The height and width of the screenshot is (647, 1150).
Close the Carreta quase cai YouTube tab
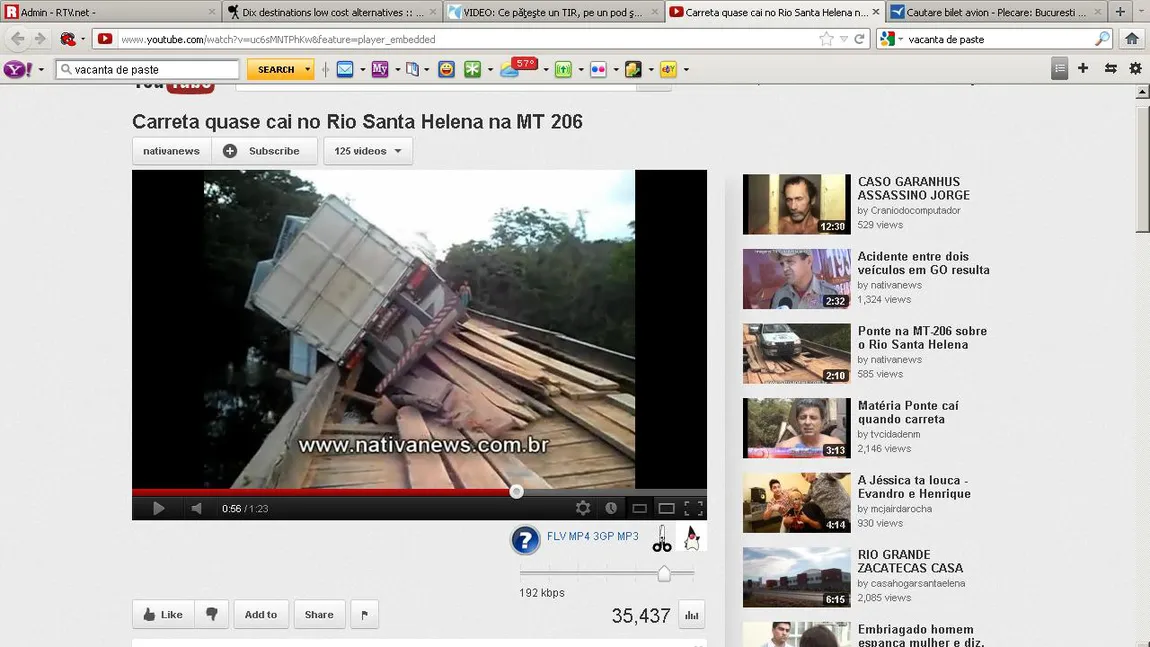click(876, 12)
